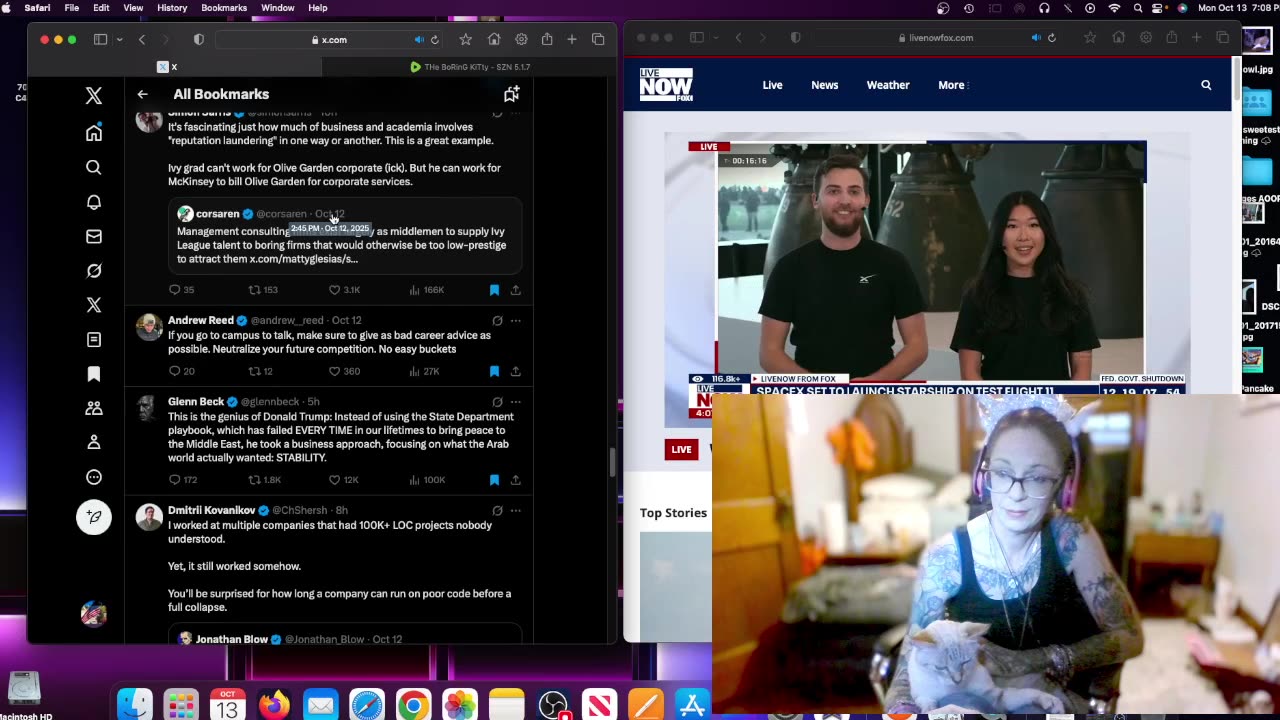Open Dmitrii Kovanikov's profile link

pyautogui.click(x=212, y=511)
